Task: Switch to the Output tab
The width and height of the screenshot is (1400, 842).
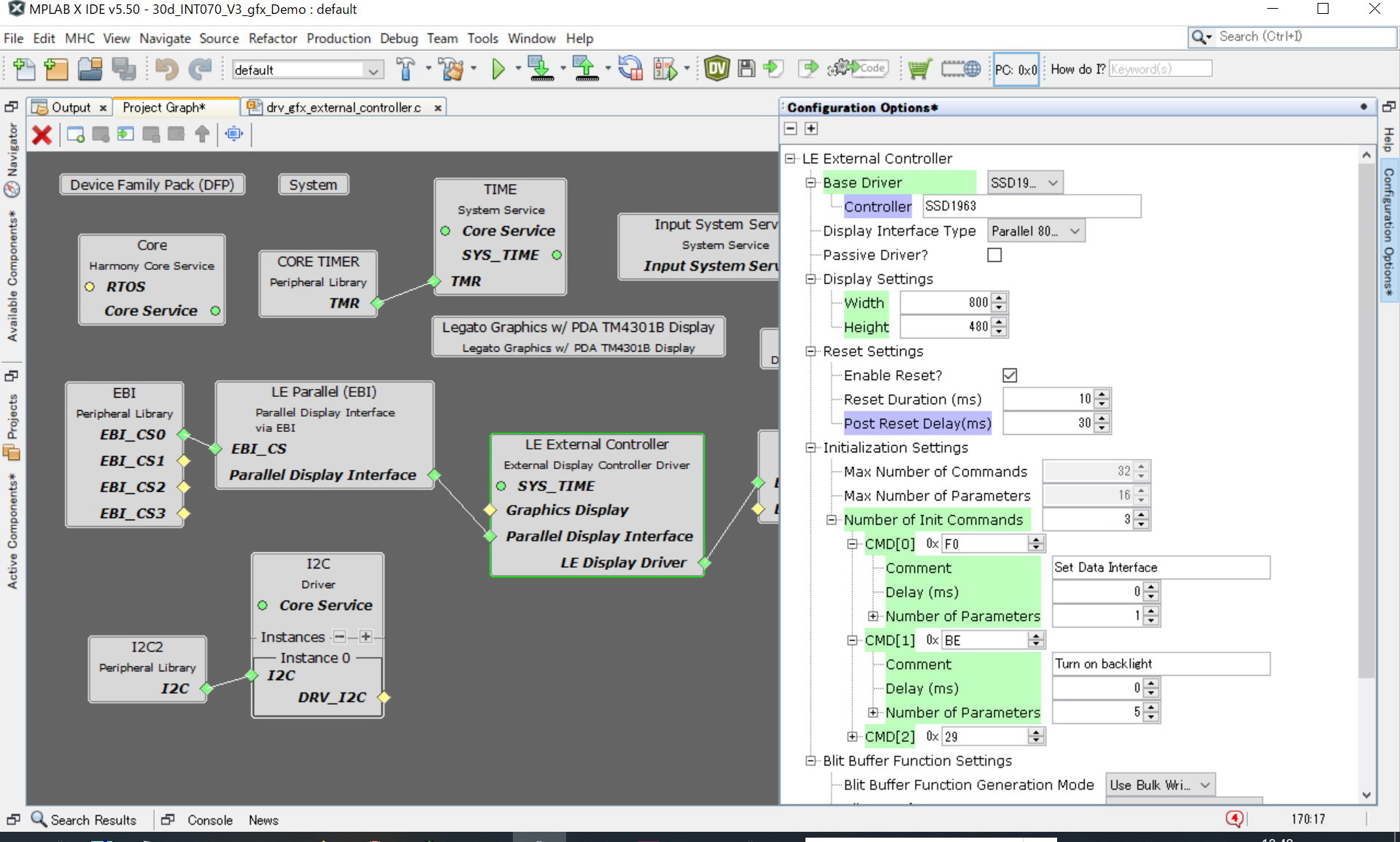Action: [71, 107]
